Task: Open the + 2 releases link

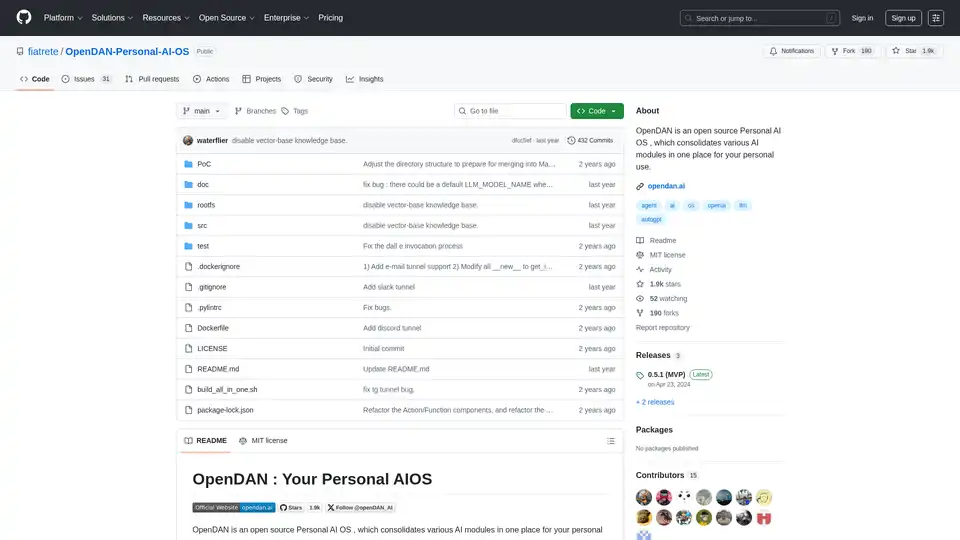Action: [655, 402]
